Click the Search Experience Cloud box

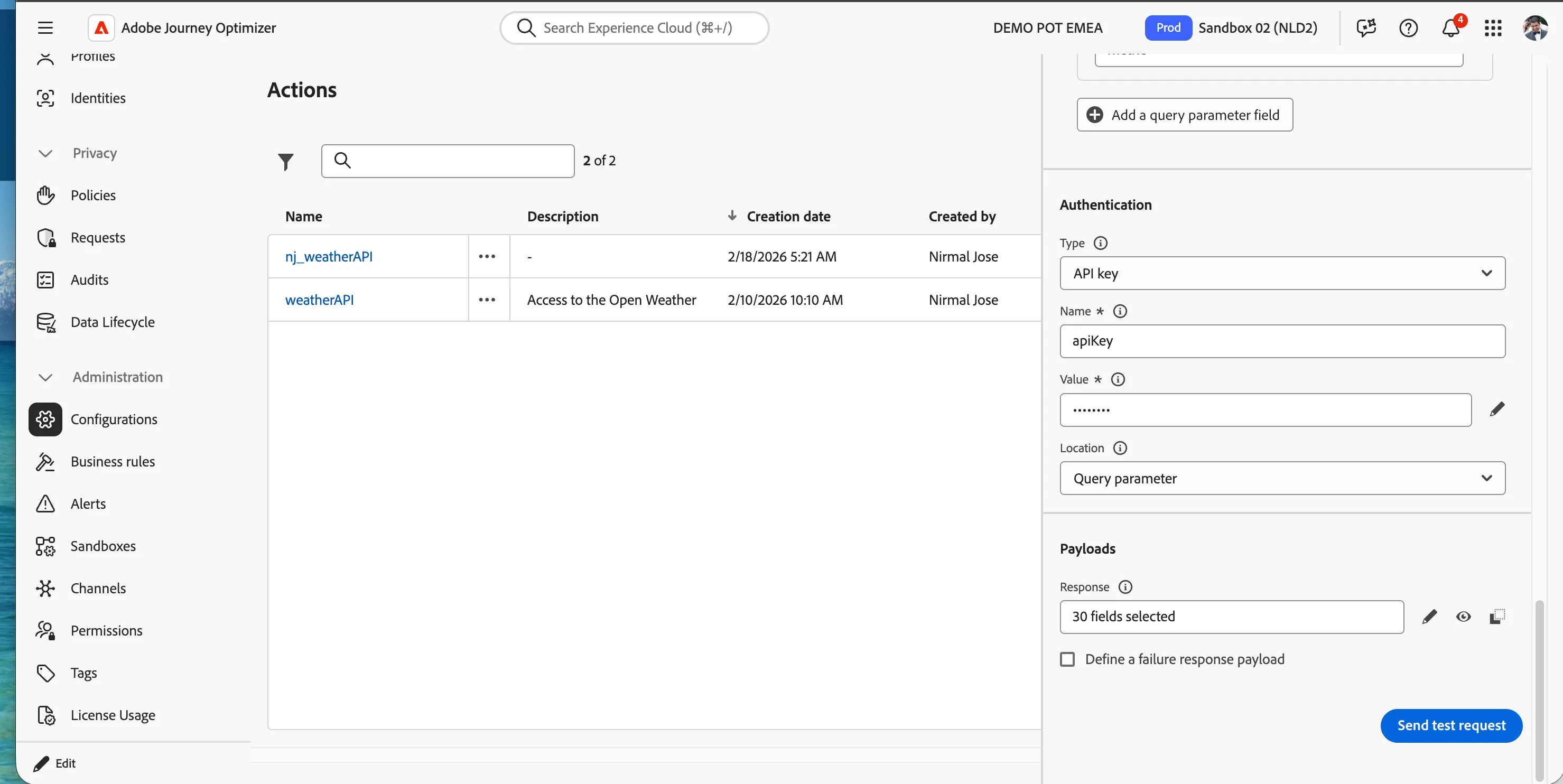pyautogui.click(x=634, y=28)
